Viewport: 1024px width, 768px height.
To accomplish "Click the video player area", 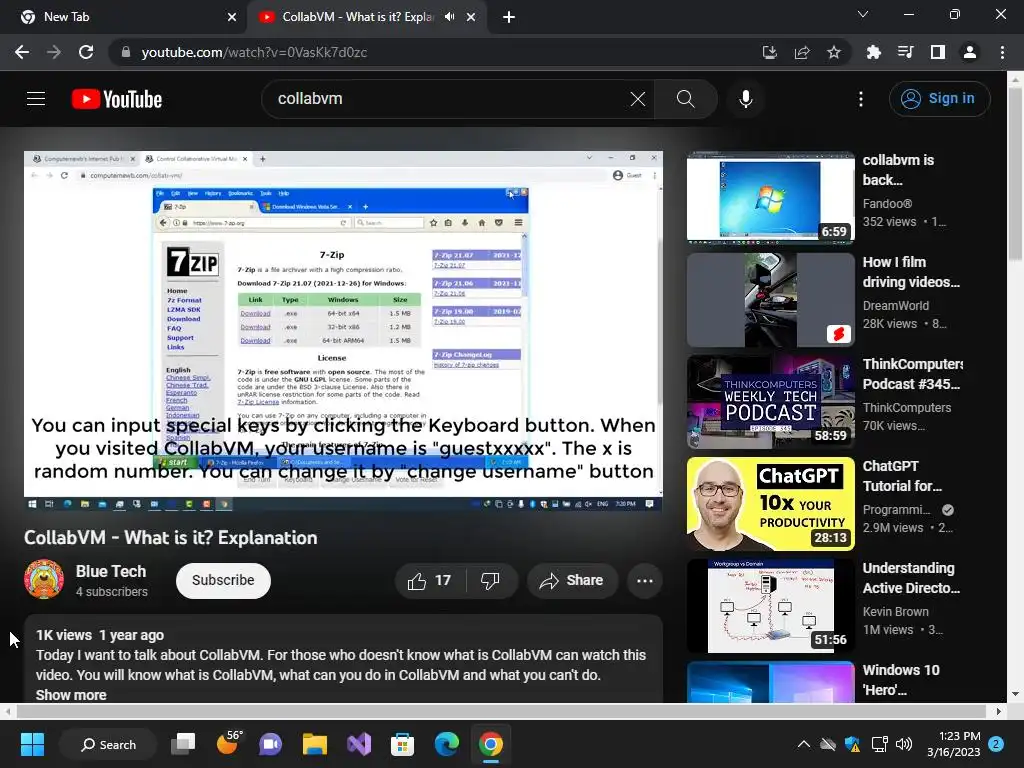I will (343, 331).
